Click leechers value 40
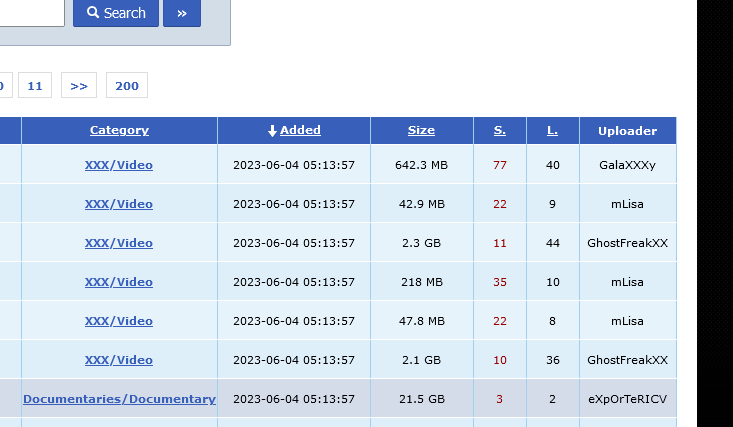 click(x=553, y=165)
